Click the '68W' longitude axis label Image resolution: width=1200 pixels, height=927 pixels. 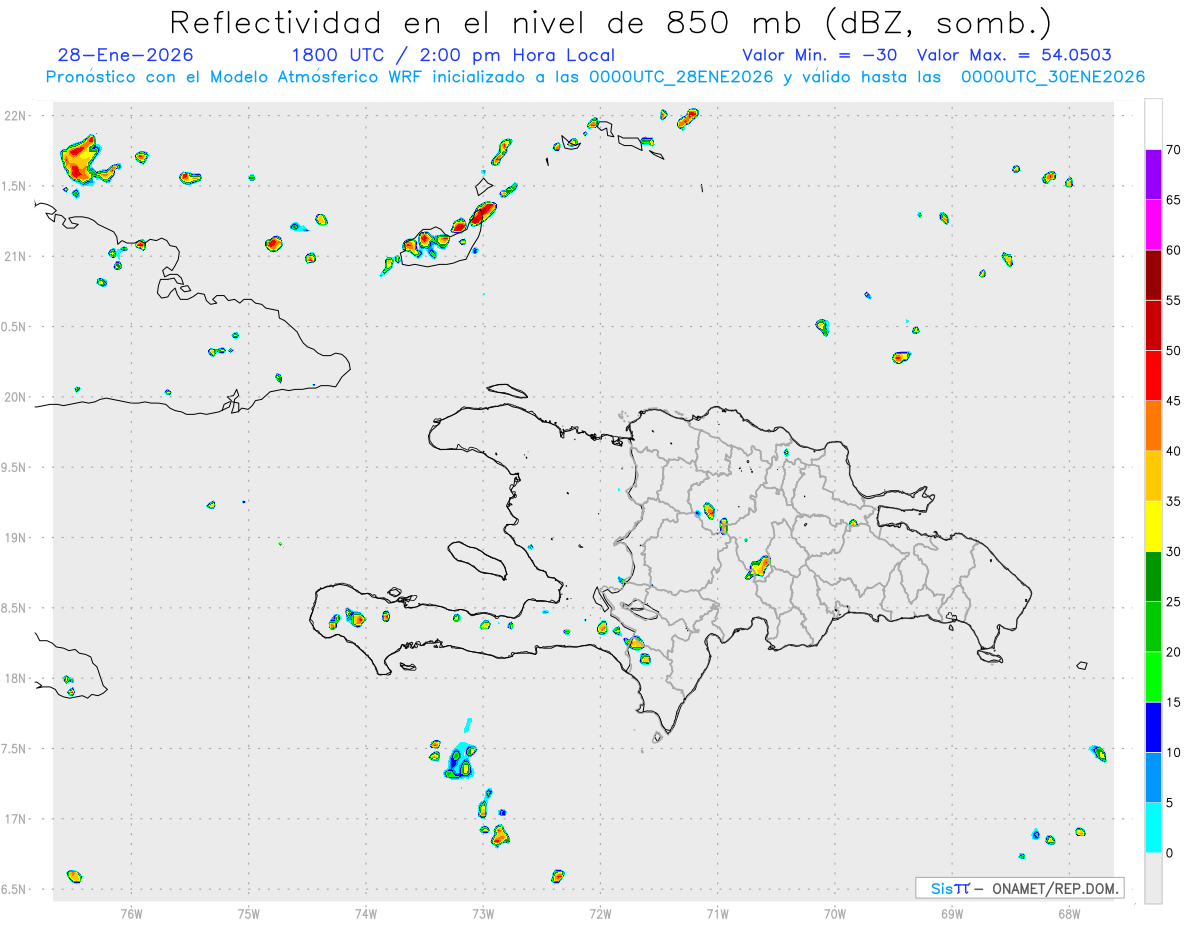coord(1069,913)
